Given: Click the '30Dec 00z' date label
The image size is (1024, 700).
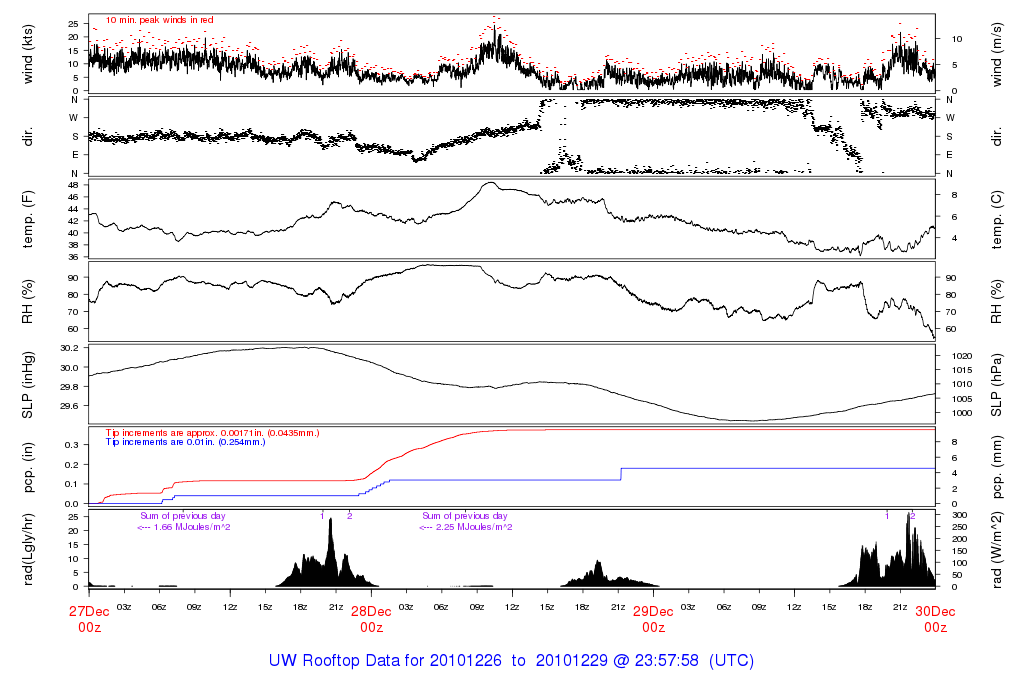Looking at the screenshot, I should (x=935, y=619).
